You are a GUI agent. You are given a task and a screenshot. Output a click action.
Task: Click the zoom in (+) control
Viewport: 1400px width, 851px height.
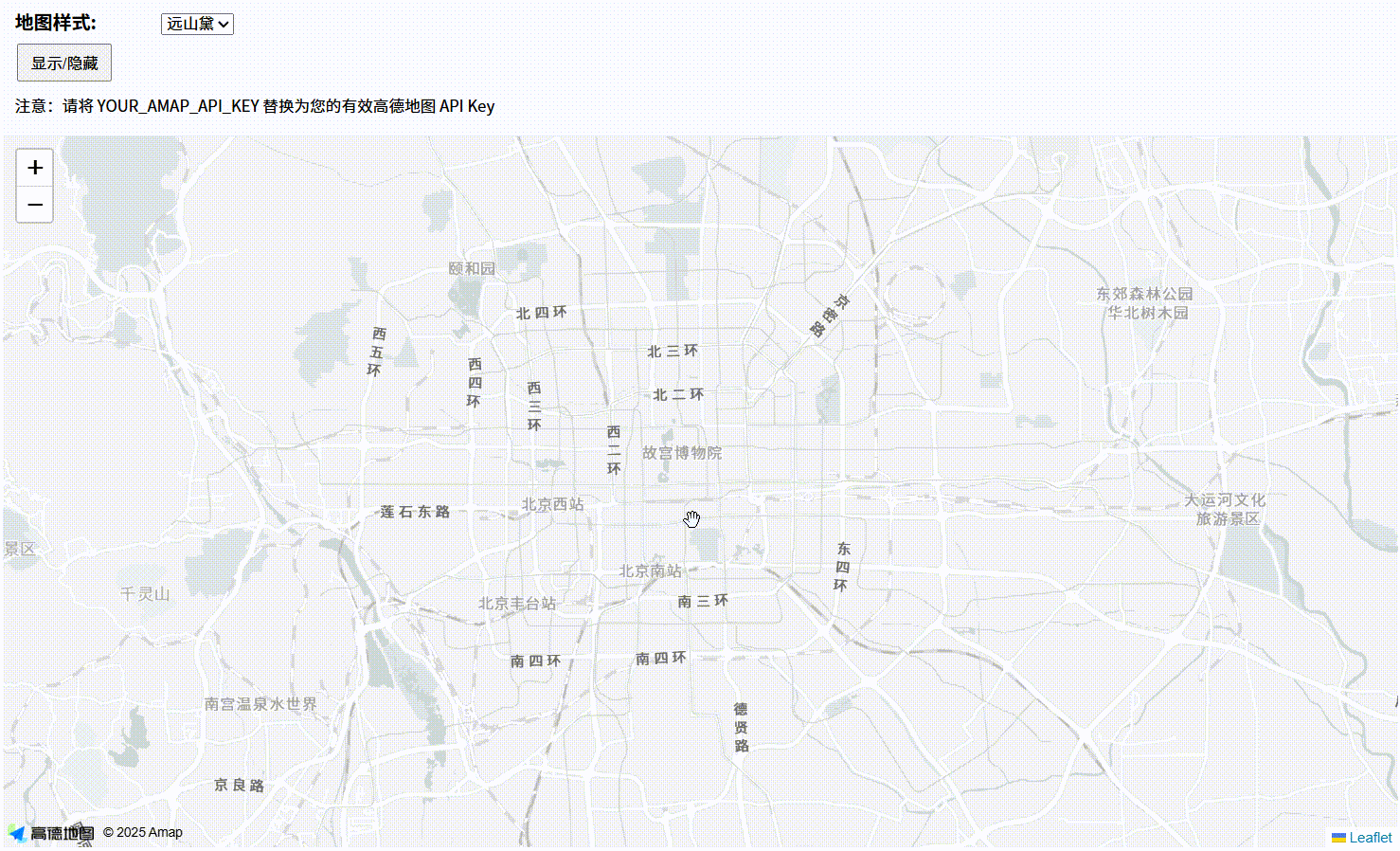[x=34, y=168]
